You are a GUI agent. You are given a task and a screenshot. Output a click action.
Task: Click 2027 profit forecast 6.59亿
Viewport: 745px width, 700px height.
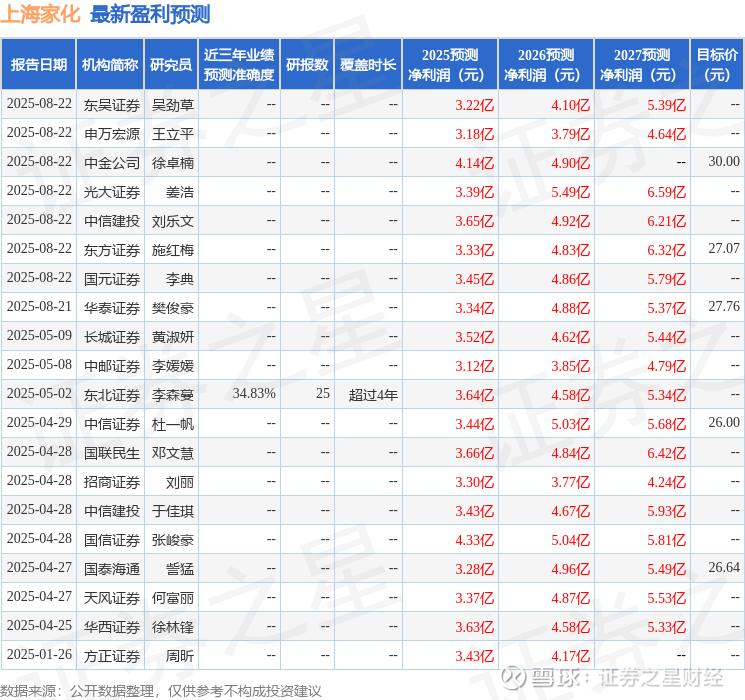(667, 192)
